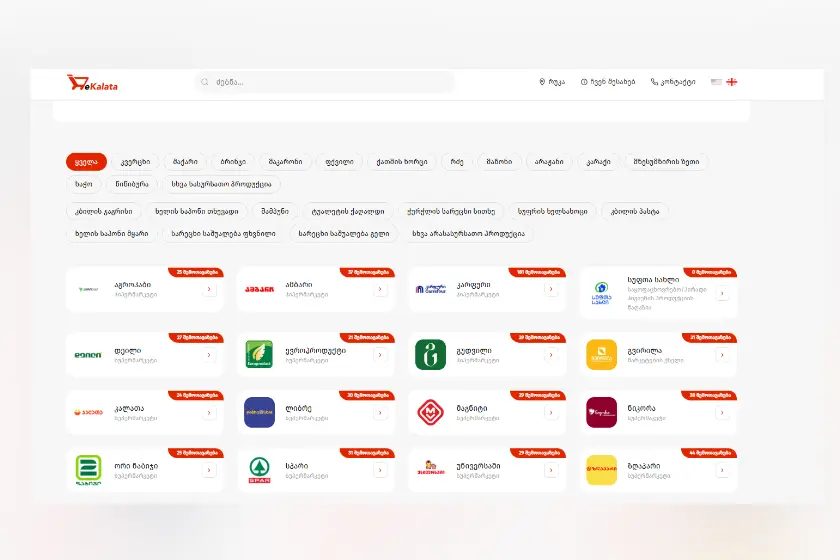Filter by the შამპუნი category chip
The image size is (840, 560).
[275, 212]
